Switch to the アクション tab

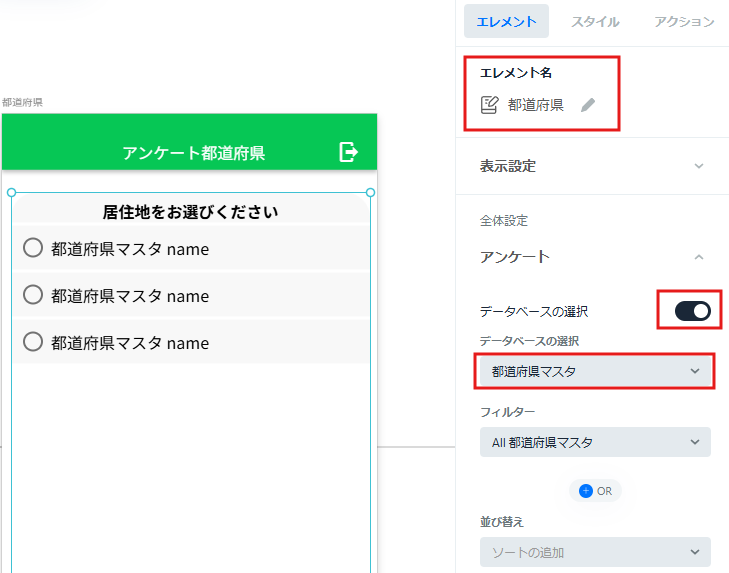pyautogui.click(x=684, y=21)
